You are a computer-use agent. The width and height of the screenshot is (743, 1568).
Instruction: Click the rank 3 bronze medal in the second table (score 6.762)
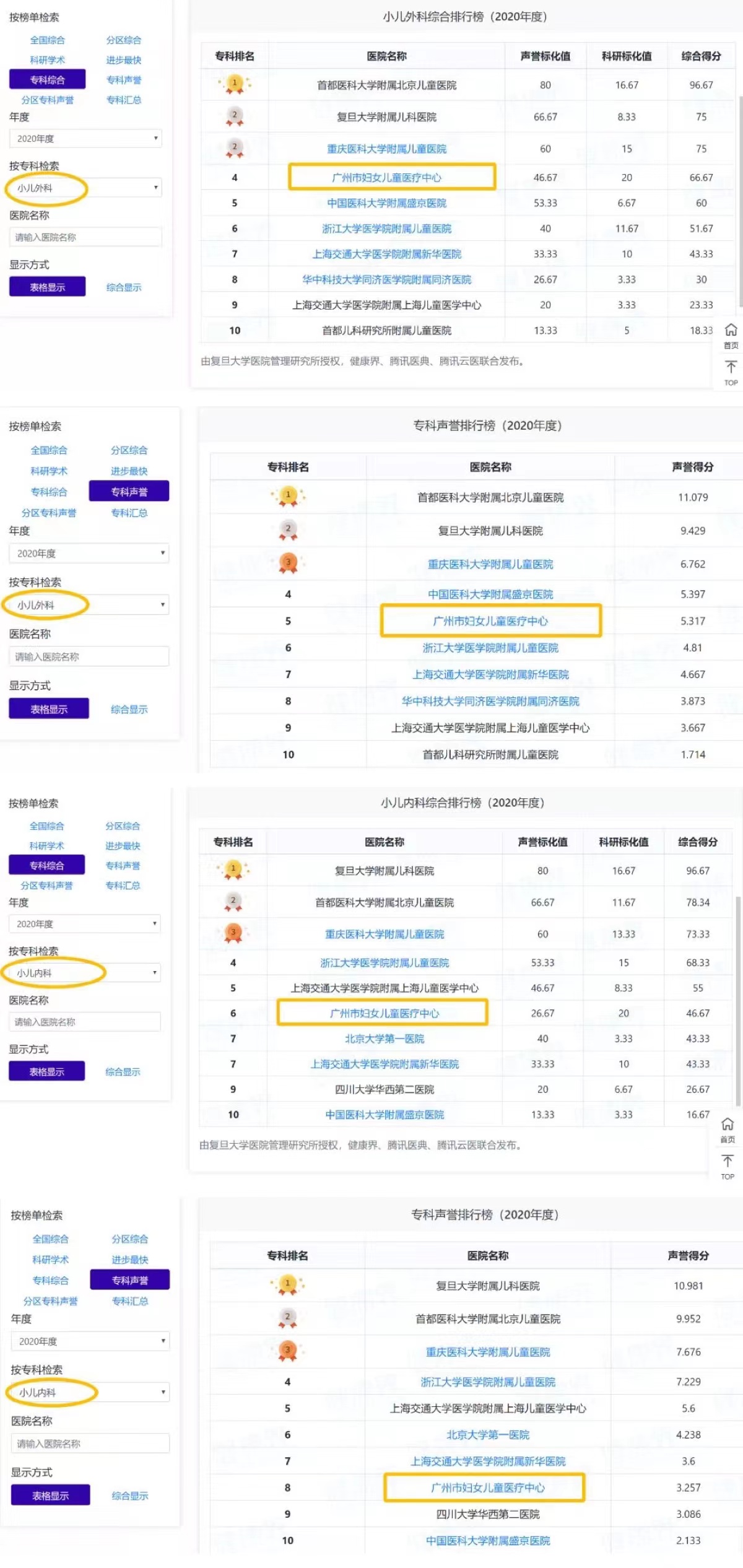pyautogui.click(x=288, y=564)
